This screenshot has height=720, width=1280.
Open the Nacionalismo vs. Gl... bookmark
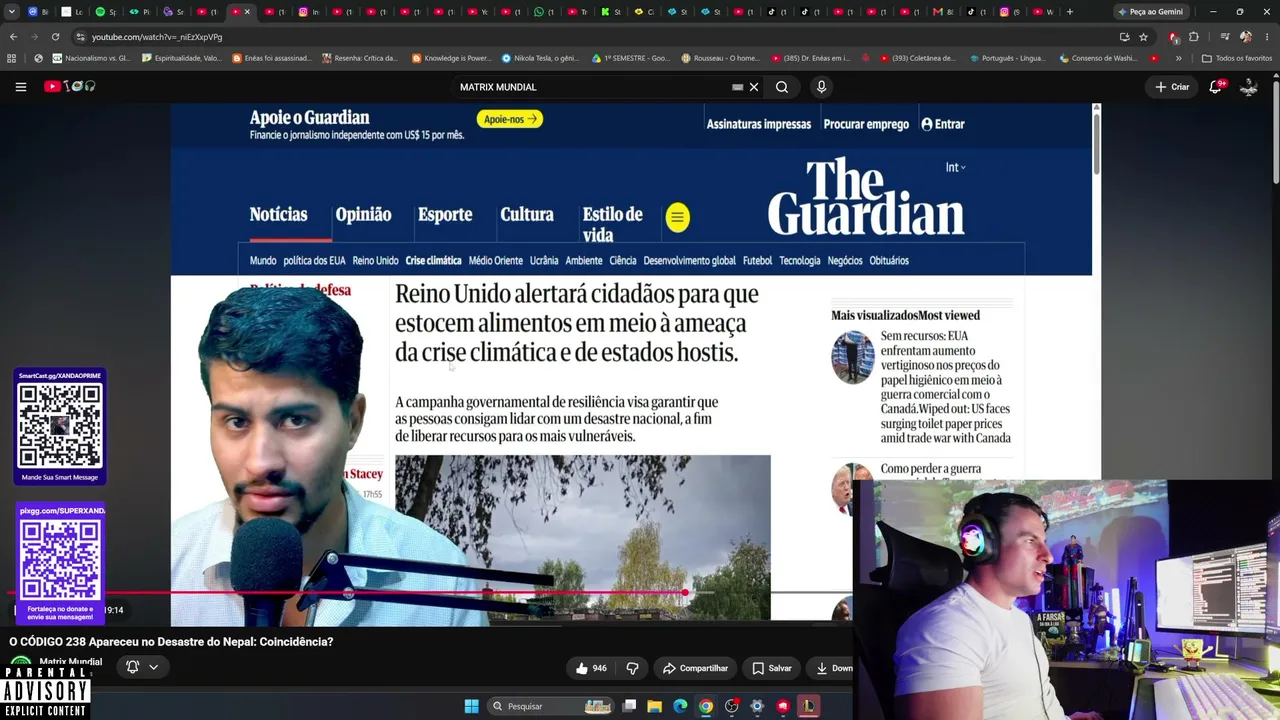pyautogui.click(x=91, y=58)
